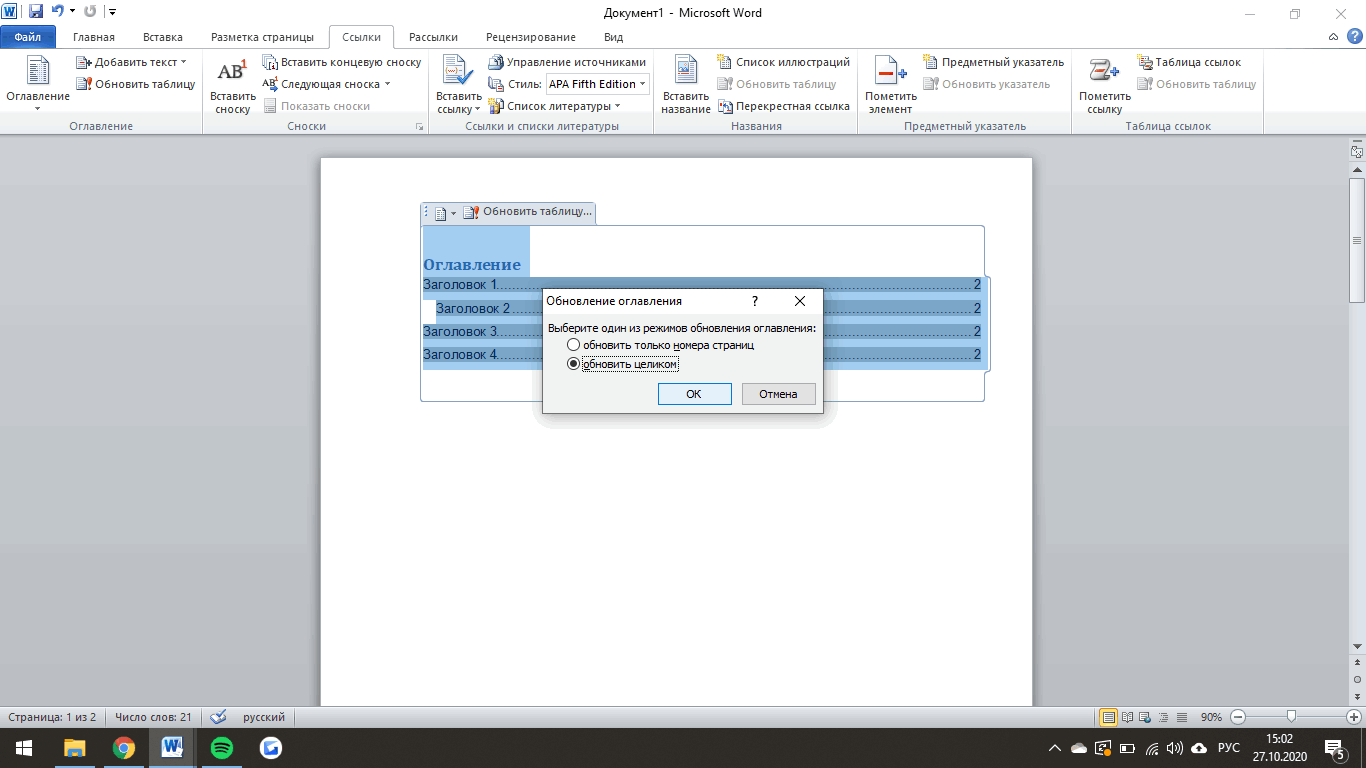Click the help question mark in dialog
The image size is (1366, 768).
pos(755,301)
